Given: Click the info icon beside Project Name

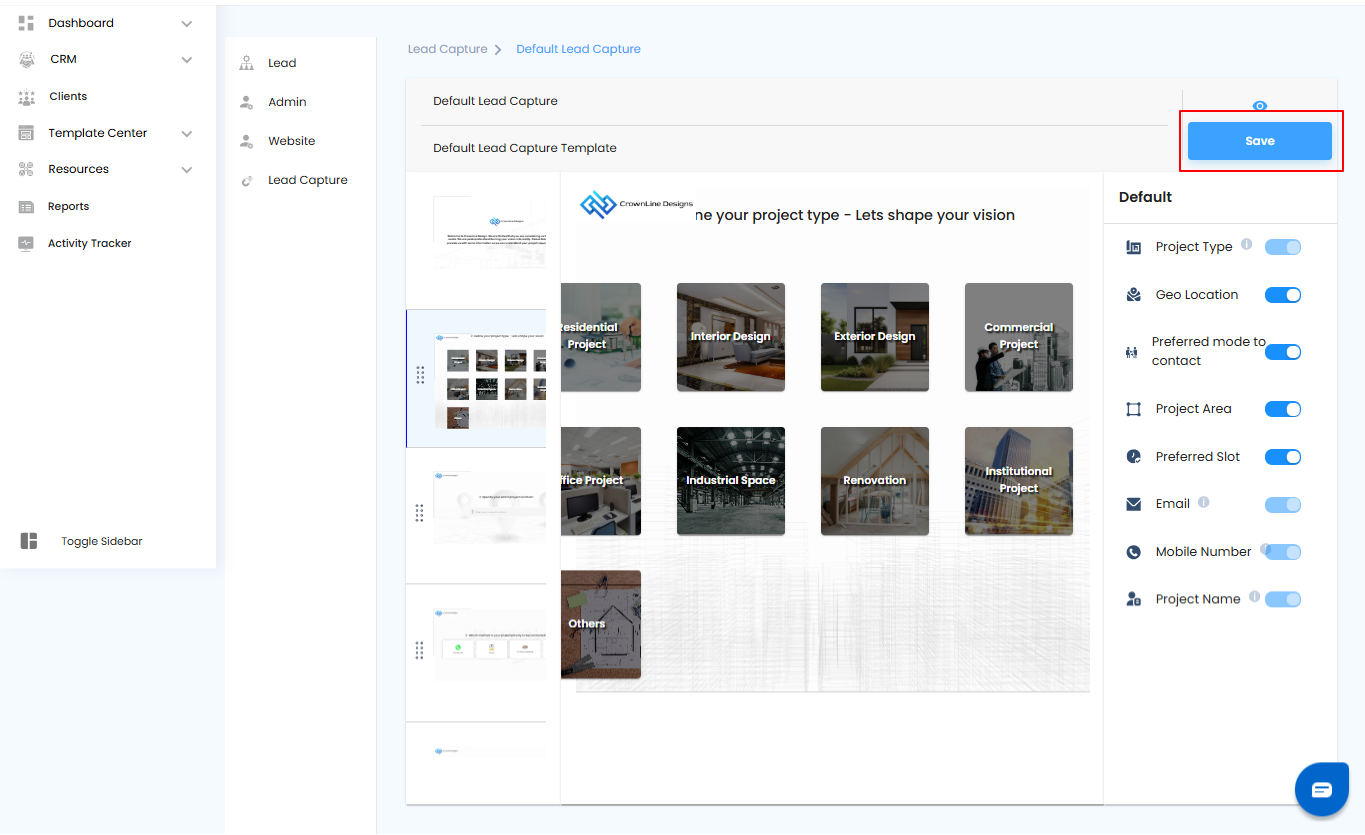Looking at the screenshot, I should pyautogui.click(x=1254, y=597).
